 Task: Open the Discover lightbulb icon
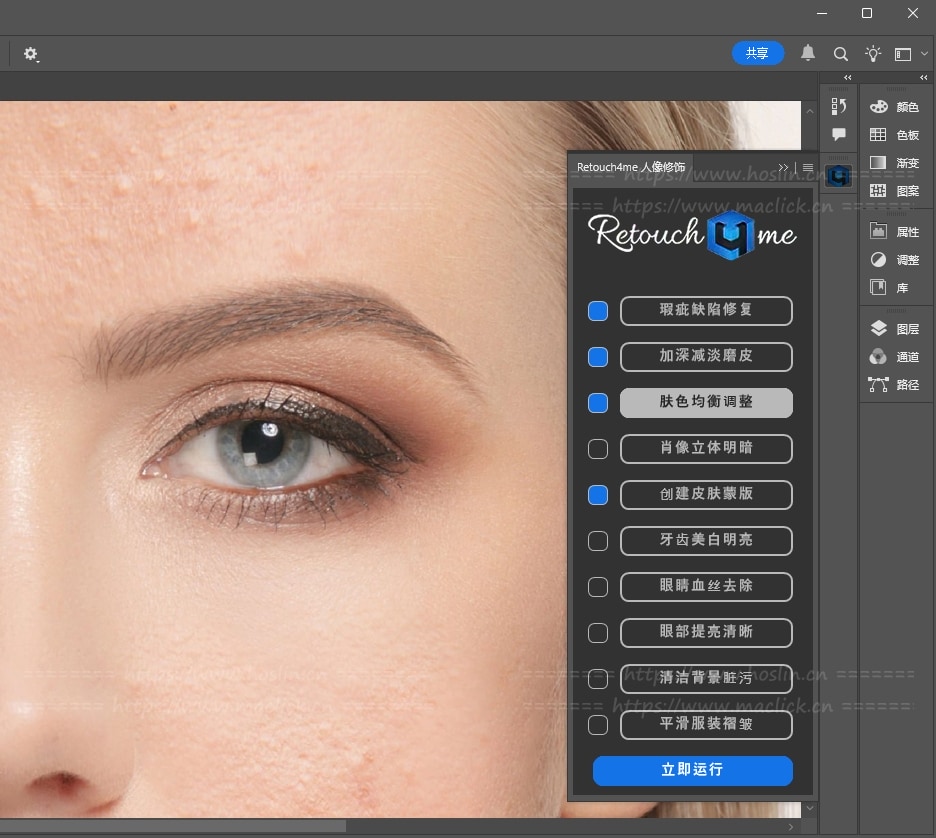(x=873, y=54)
